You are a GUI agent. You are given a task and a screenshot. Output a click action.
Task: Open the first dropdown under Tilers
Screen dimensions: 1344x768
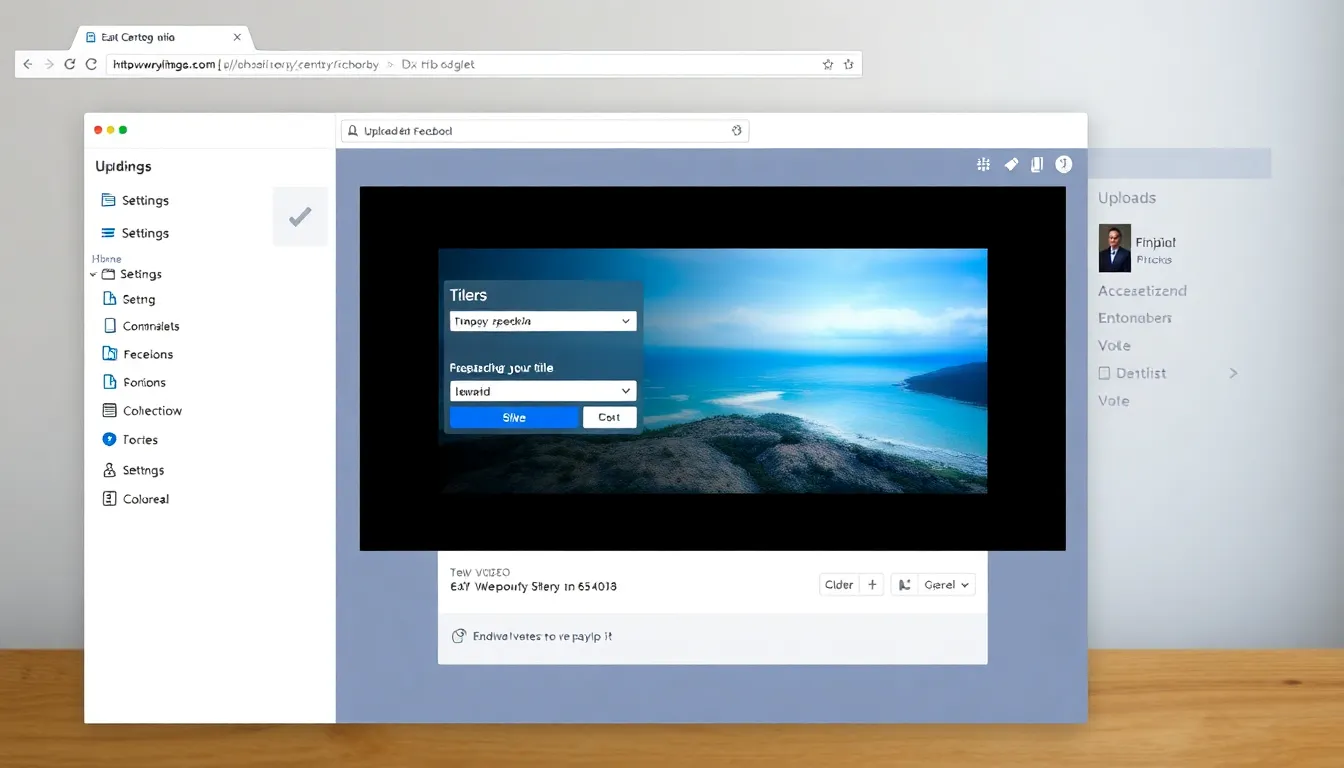click(x=543, y=322)
